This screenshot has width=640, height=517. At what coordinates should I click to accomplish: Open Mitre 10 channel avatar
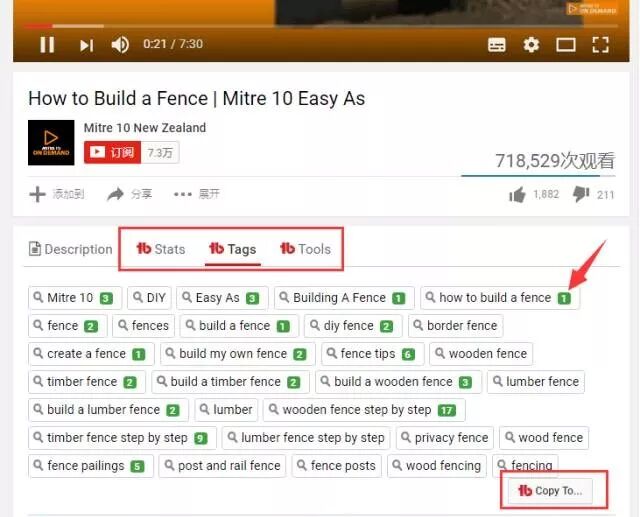51,142
